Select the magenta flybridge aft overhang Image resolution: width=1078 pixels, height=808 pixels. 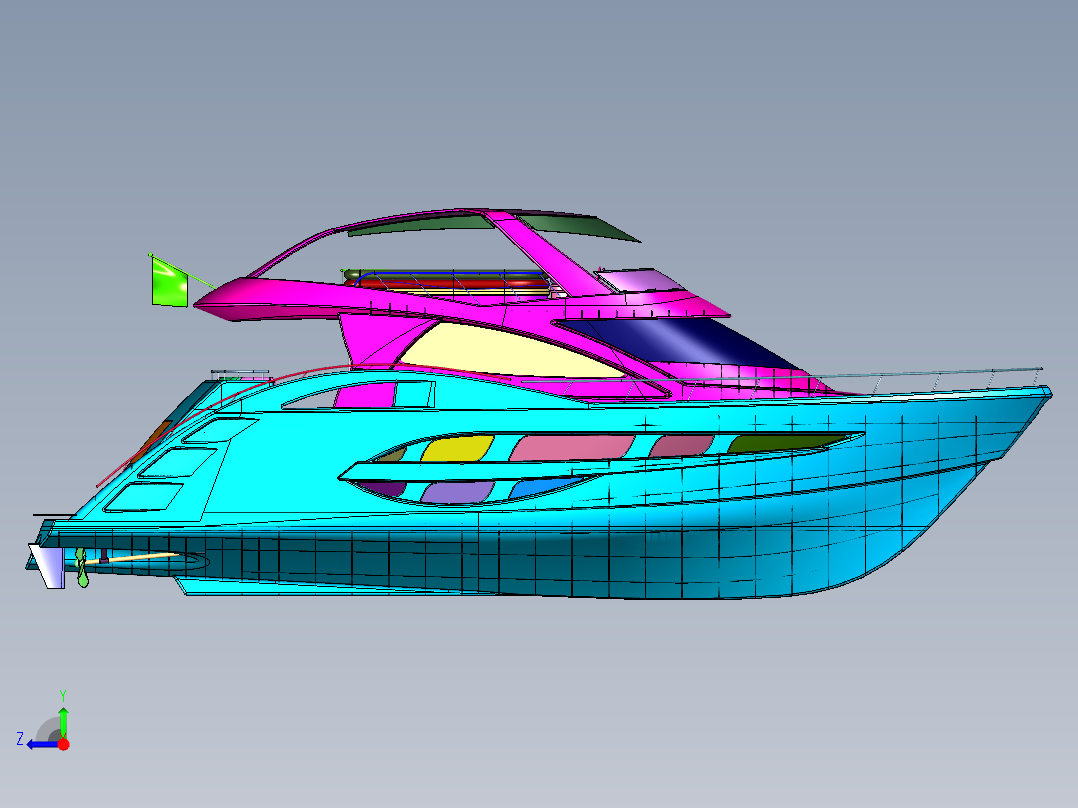point(275,298)
